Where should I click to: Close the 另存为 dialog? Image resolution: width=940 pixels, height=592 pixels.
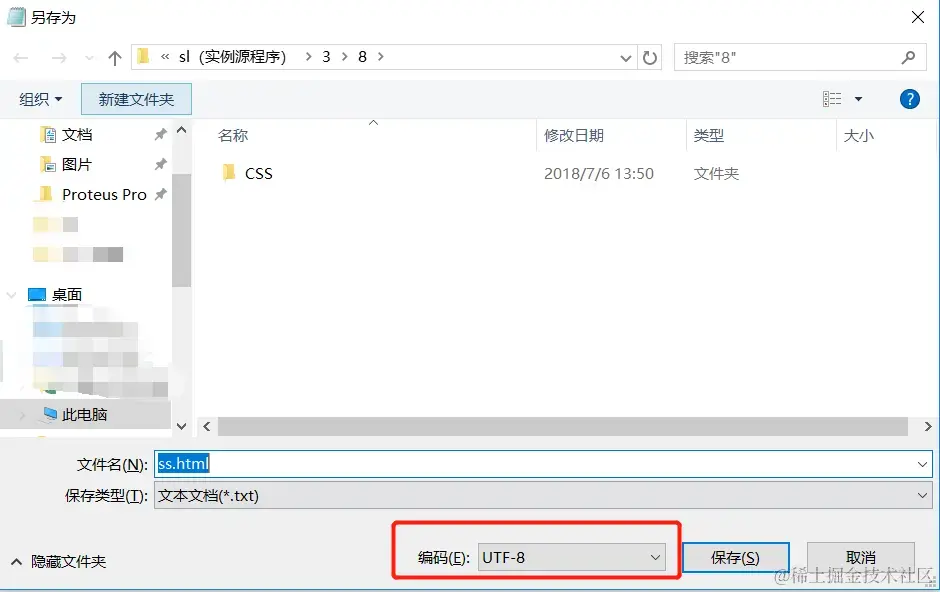917,17
